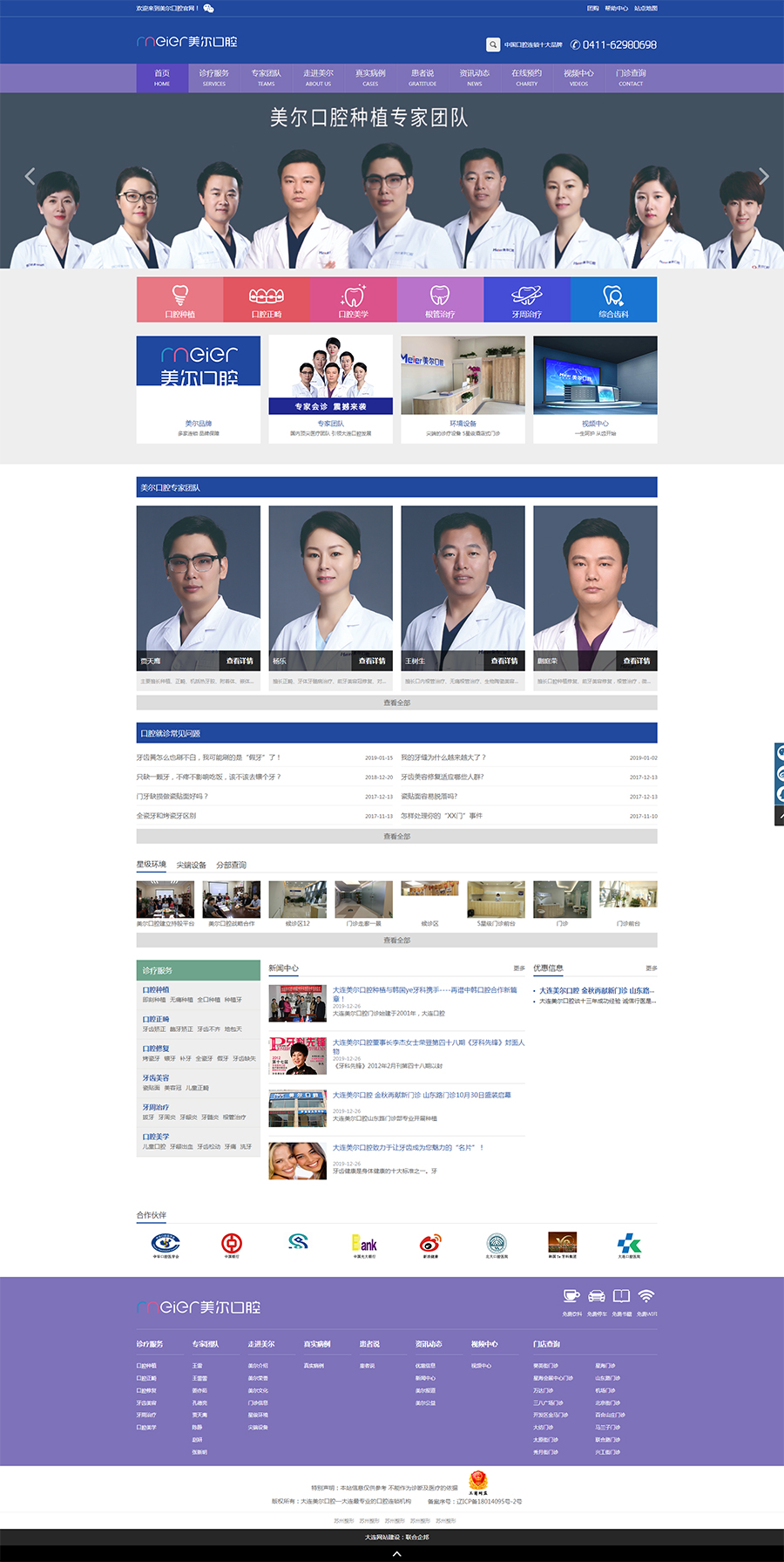Viewport: 784px width, 1562px height.
Task: Click 查看详情 on 贾天鹰's expert card
Action: tap(240, 661)
